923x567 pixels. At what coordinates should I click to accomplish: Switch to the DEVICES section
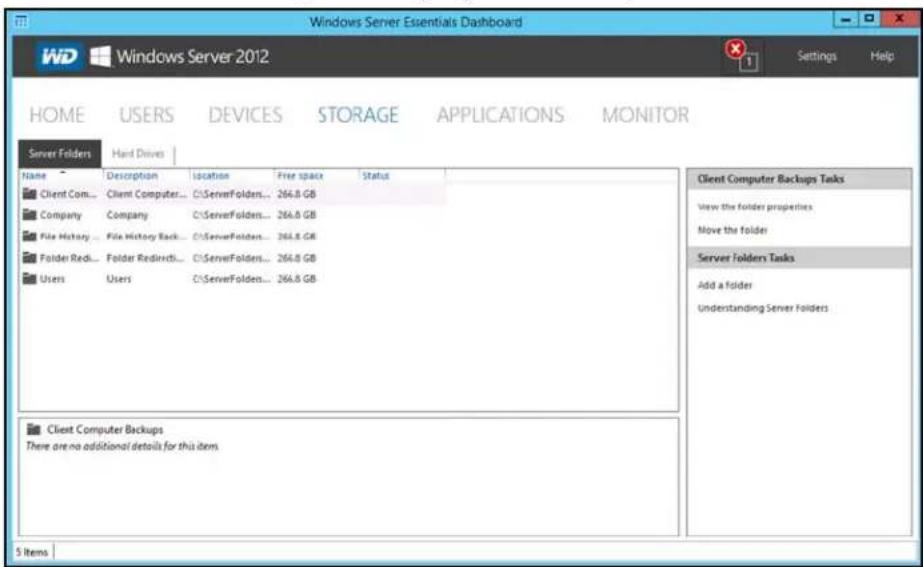[x=245, y=115]
